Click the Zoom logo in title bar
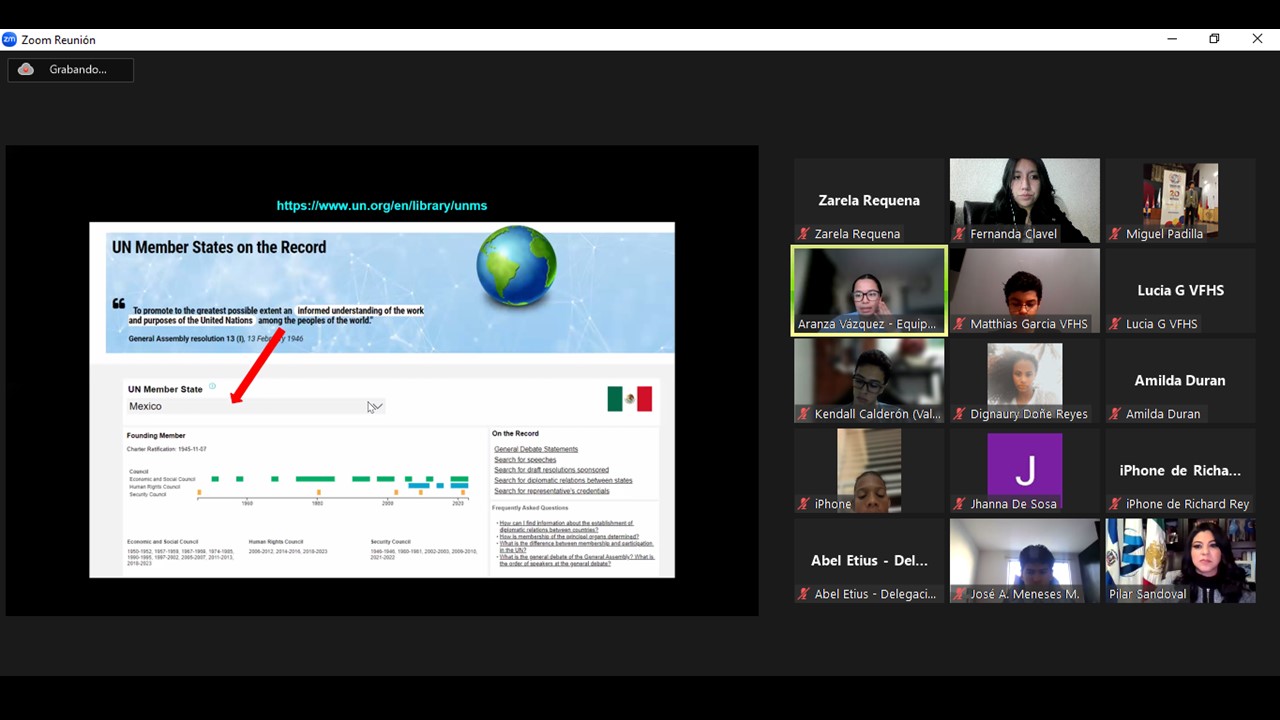Screen dimensions: 1280x720 pyautogui.click(x=10, y=40)
